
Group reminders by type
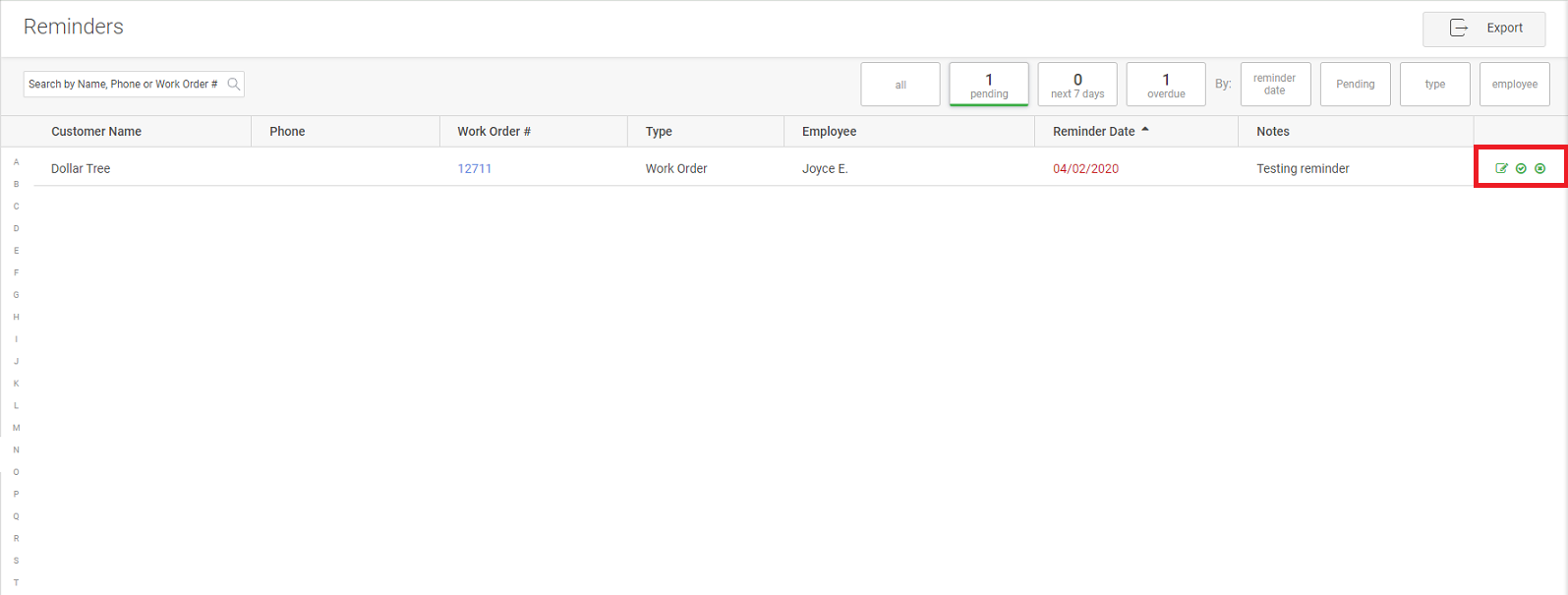(1435, 85)
